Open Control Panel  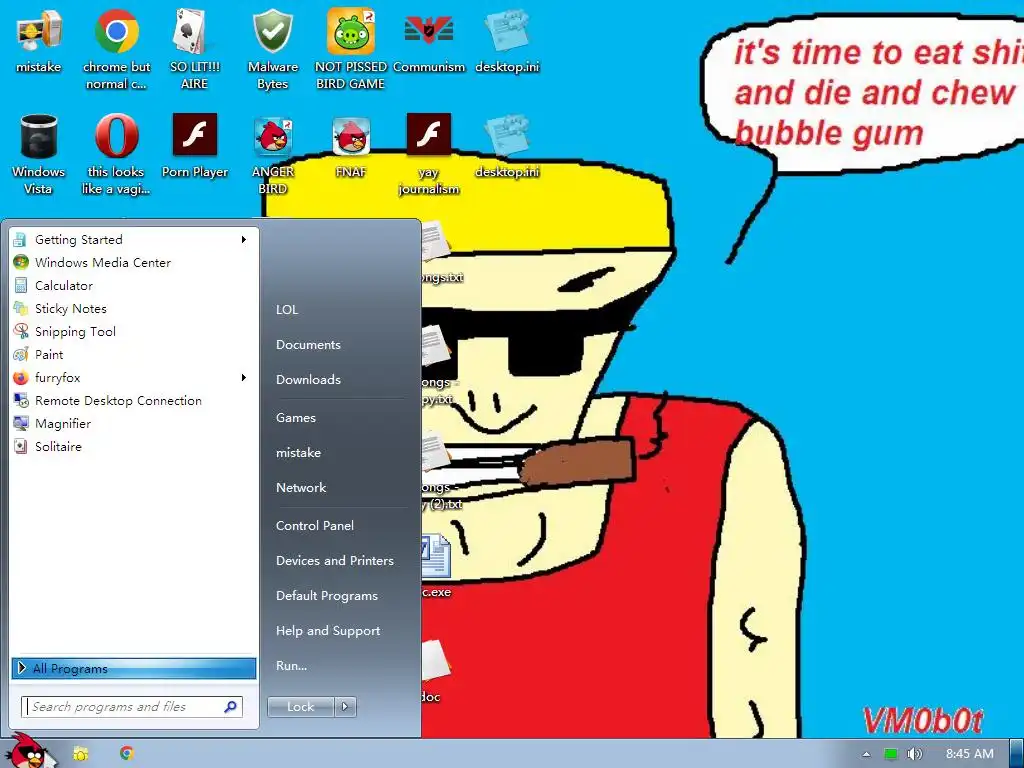pyautogui.click(x=315, y=526)
